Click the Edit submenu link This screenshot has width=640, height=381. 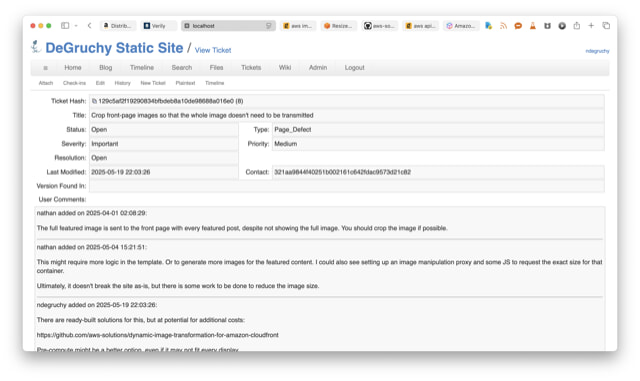[100, 83]
